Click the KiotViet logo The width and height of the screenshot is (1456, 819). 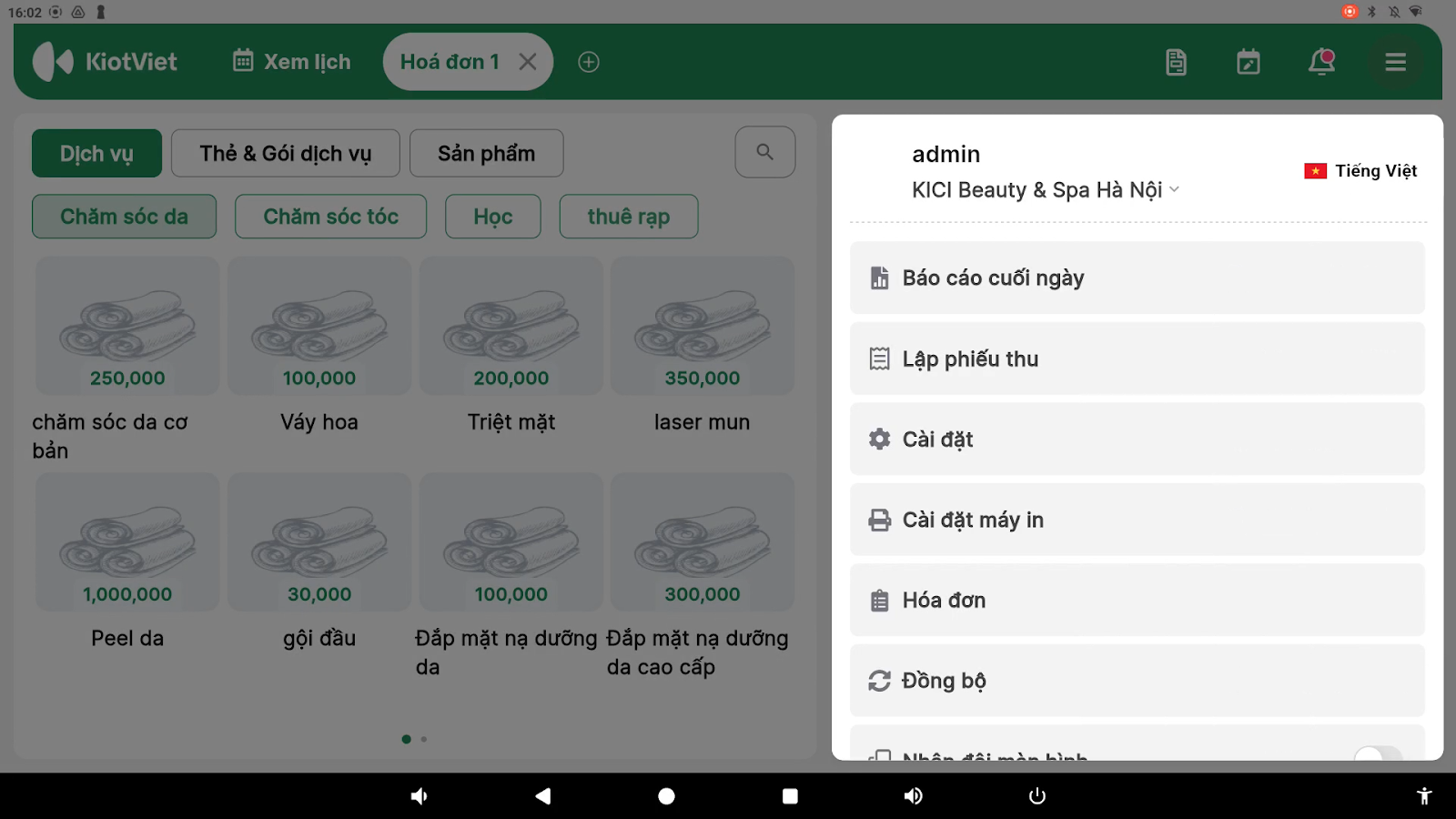click(x=106, y=62)
